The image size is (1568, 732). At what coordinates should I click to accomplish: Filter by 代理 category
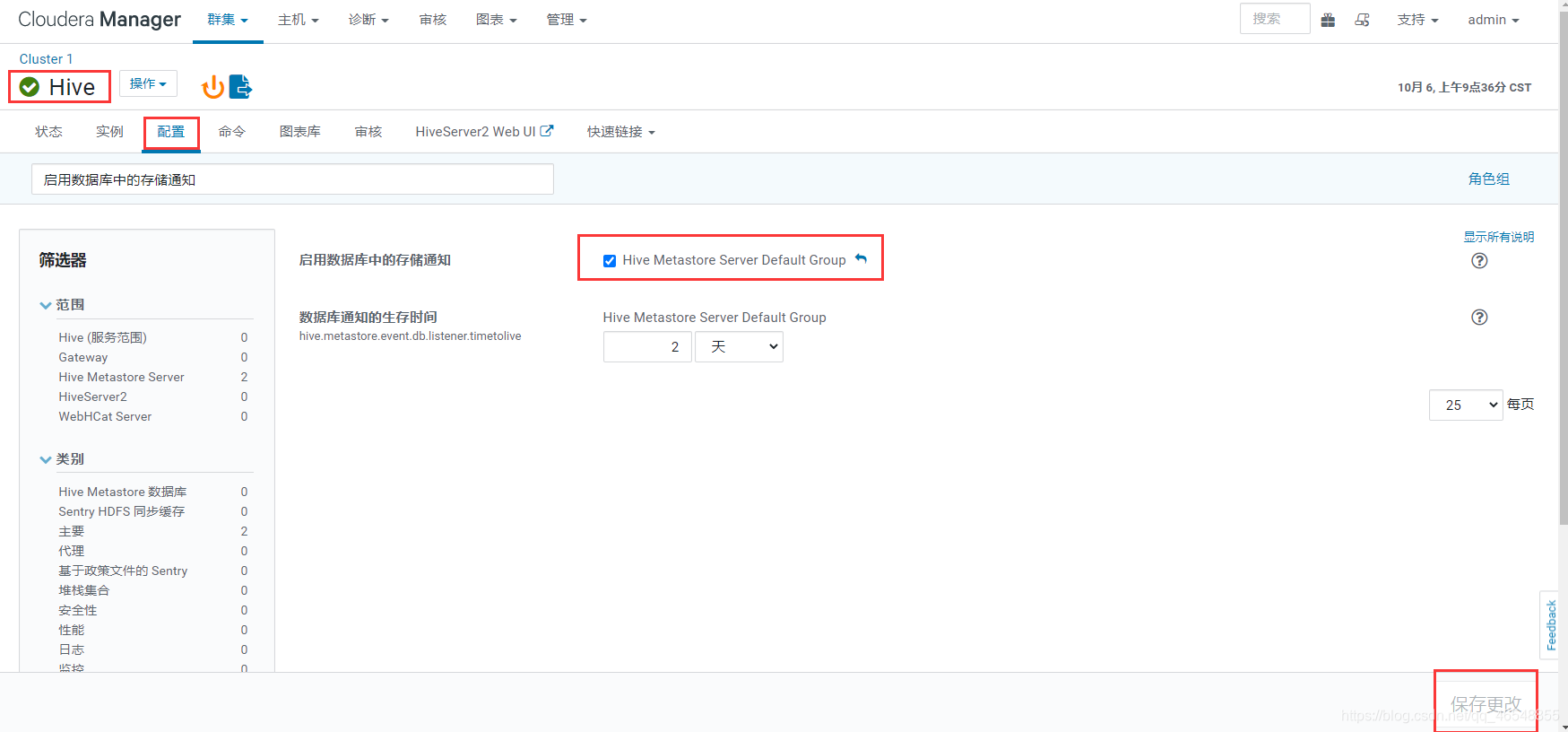(x=71, y=551)
